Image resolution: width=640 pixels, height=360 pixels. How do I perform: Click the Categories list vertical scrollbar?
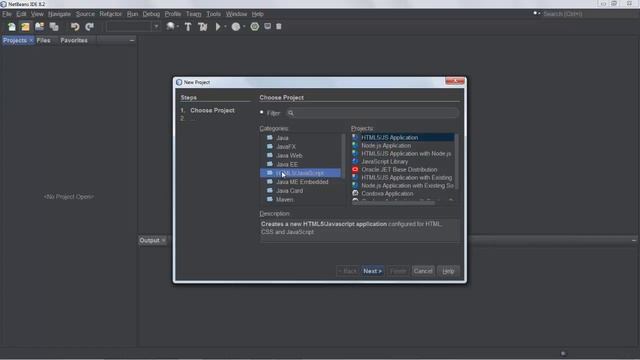343,155
